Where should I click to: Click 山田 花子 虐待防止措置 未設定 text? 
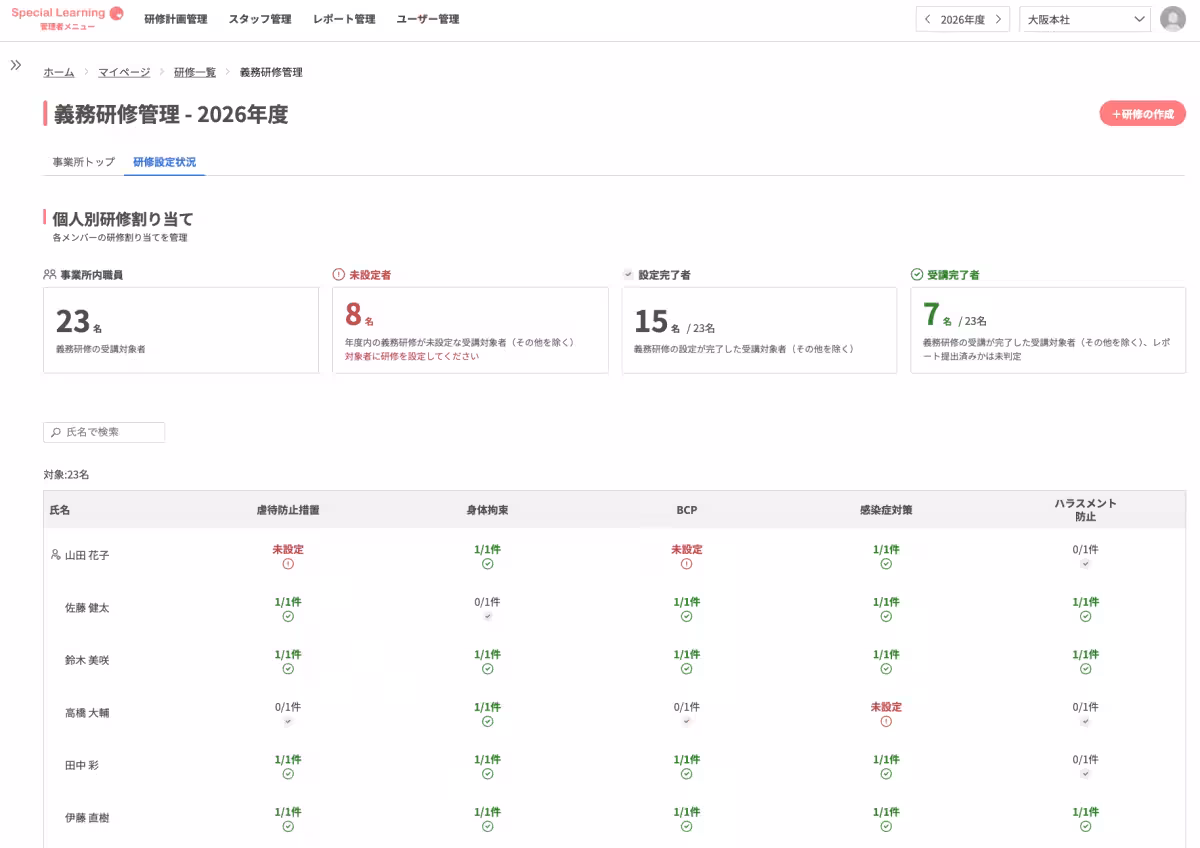[288, 549]
